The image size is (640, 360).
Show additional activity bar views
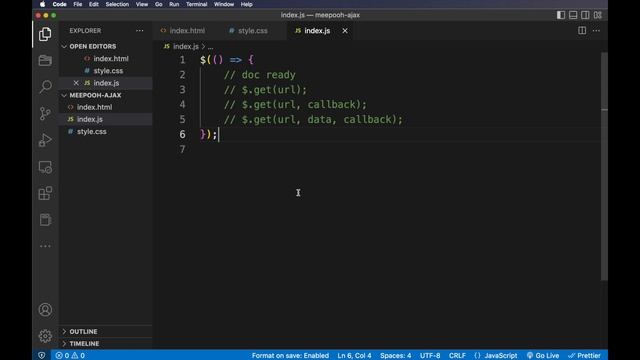(x=45, y=246)
